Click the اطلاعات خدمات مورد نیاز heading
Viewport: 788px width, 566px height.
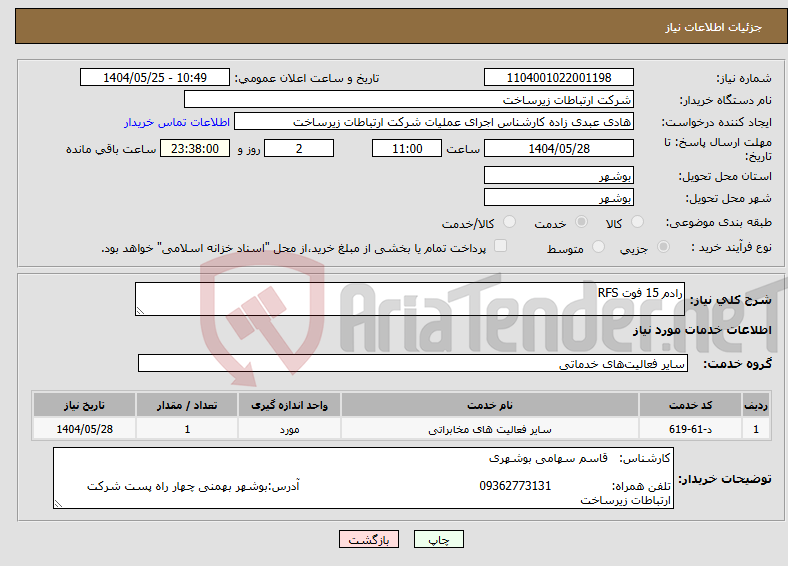click(x=702, y=330)
